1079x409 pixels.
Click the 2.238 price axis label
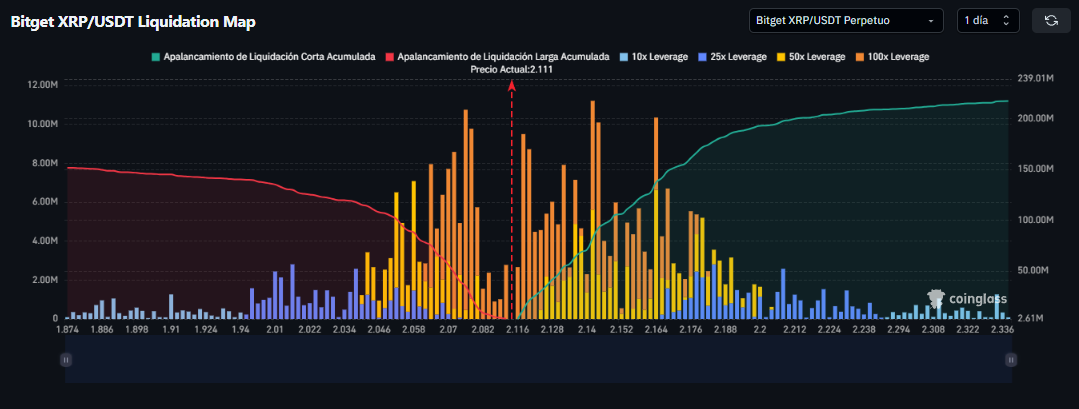[x=864, y=330]
